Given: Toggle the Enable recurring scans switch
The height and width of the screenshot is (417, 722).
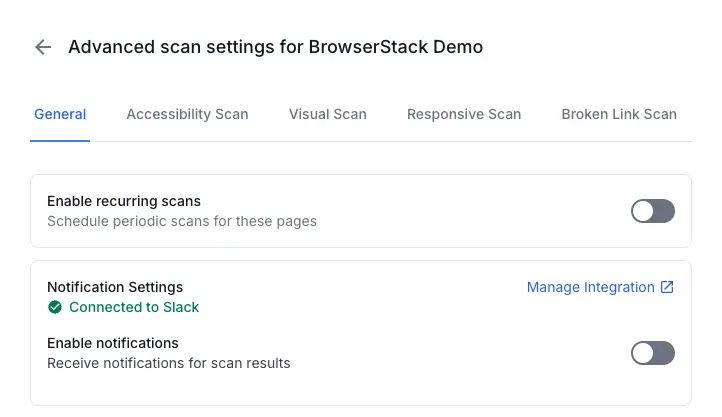Looking at the screenshot, I should point(652,211).
